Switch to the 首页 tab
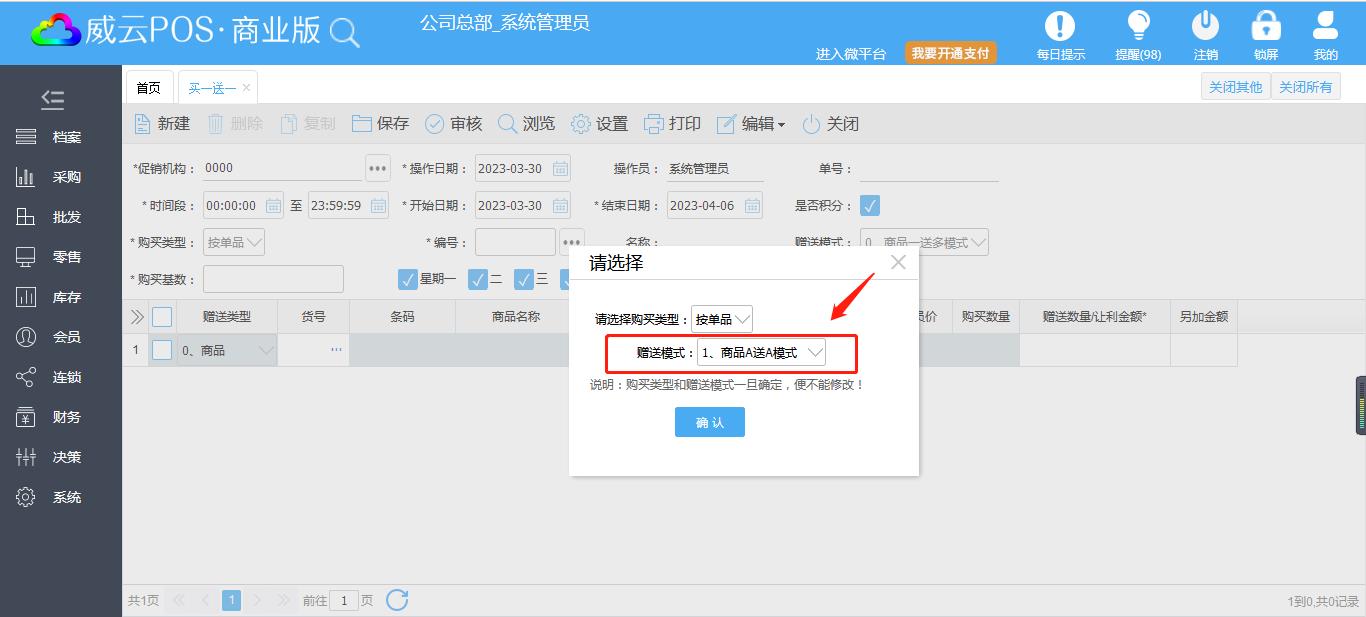1366x617 pixels. coord(148,88)
